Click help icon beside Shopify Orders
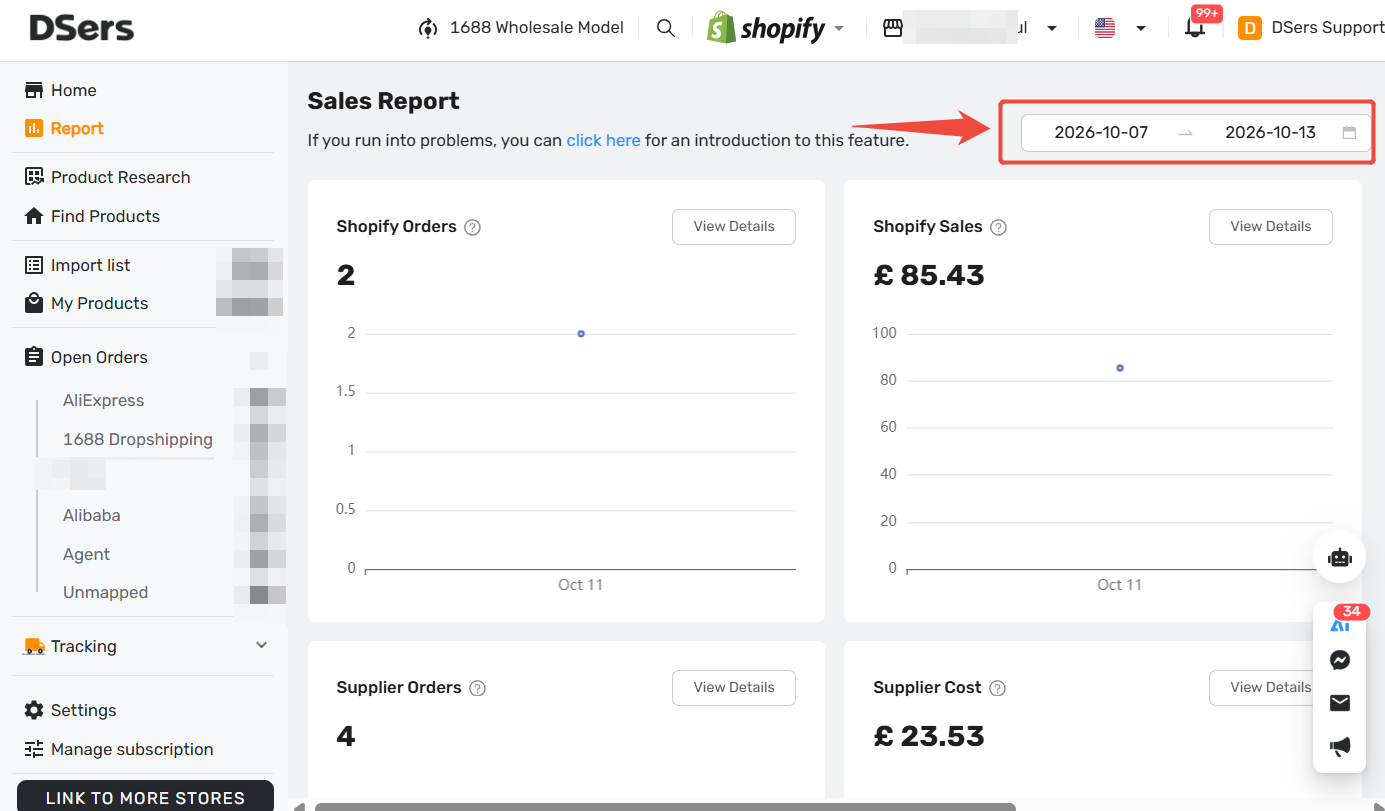The width and height of the screenshot is (1385, 811). click(473, 227)
